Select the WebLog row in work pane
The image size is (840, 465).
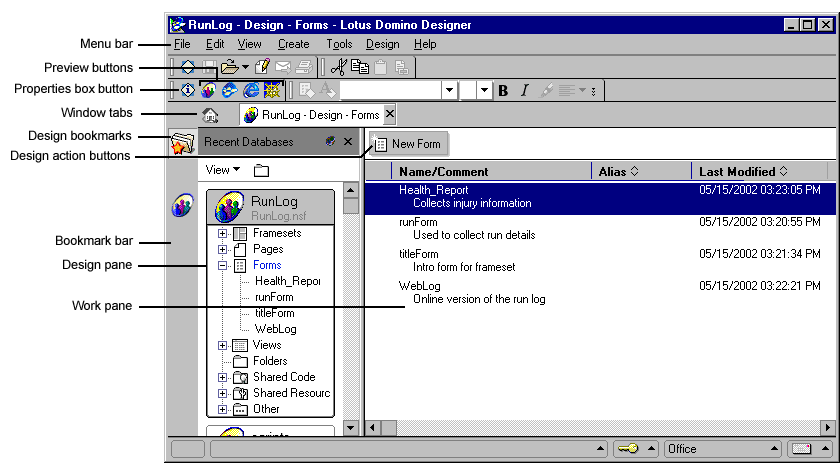click(x=600, y=292)
